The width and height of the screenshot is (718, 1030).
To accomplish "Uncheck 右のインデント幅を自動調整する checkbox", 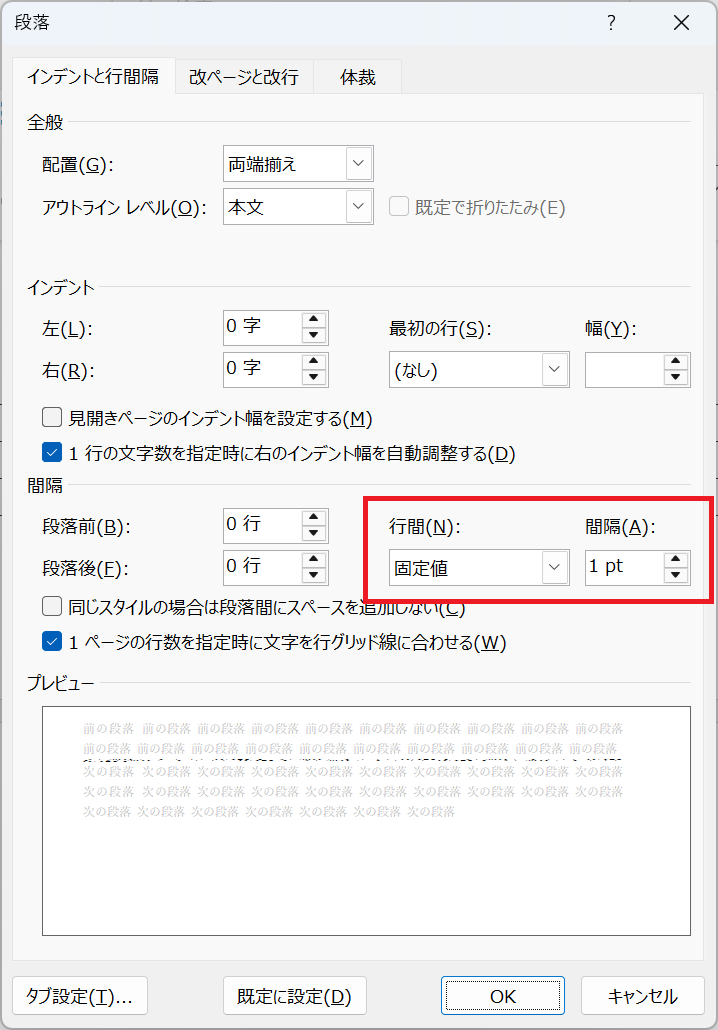I will tap(52, 453).
